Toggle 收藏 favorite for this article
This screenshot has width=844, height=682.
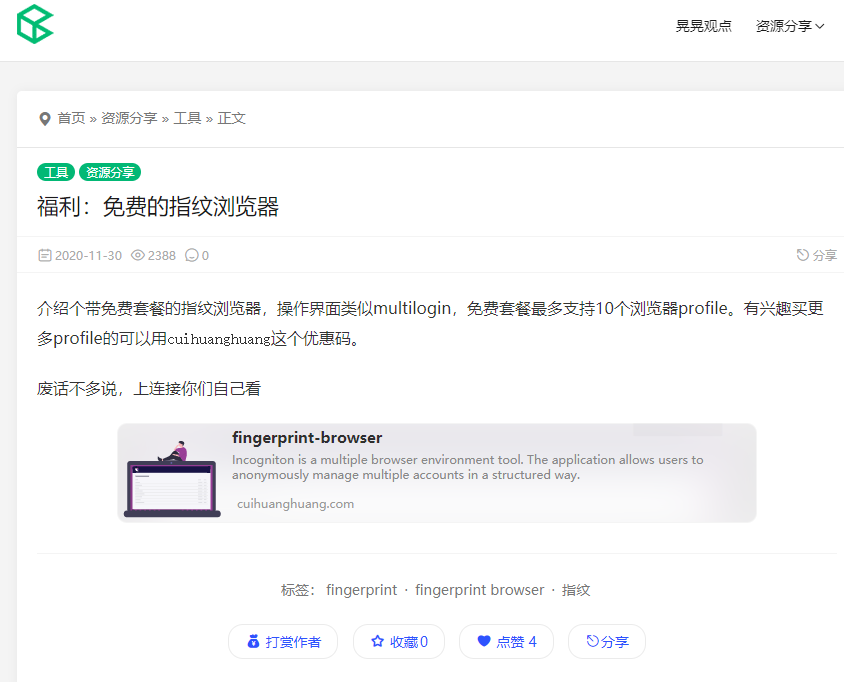[x=399, y=642]
